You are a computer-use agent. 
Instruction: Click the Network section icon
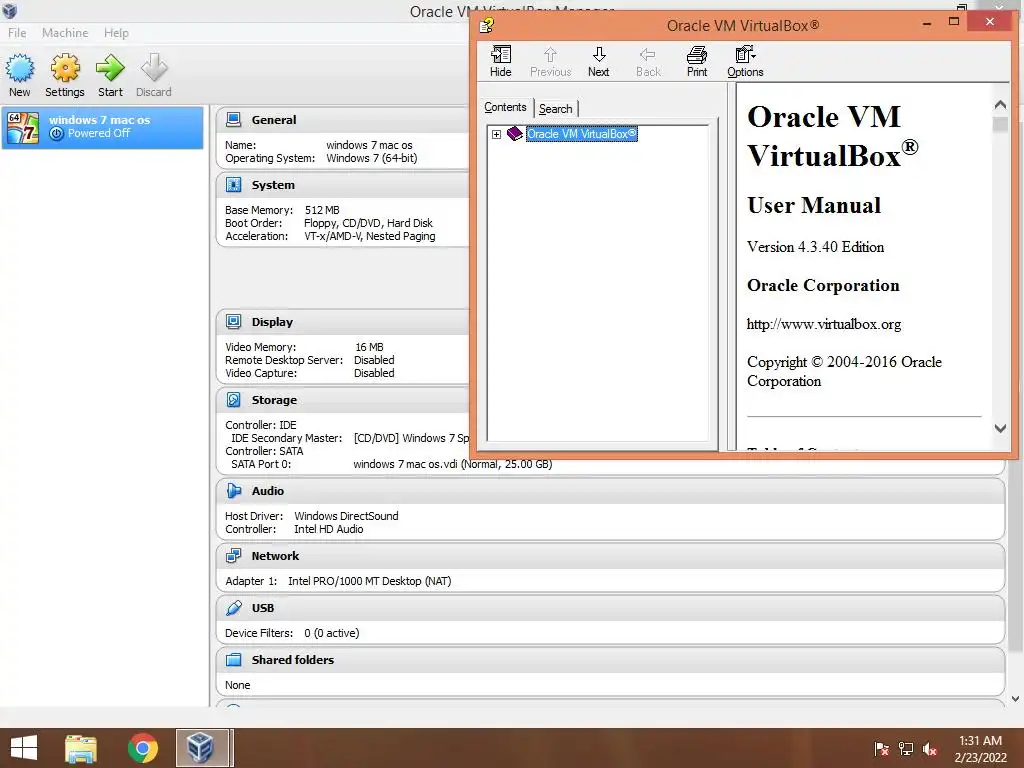[x=233, y=556]
